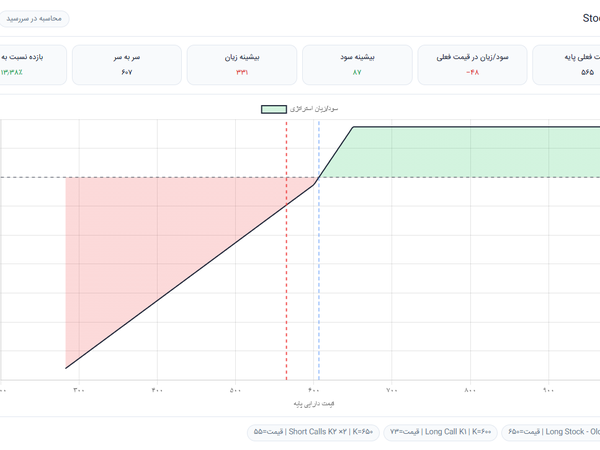This screenshot has width=600, height=450.
Task: Click the بازده نسبت به card label
Action: [22, 57]
